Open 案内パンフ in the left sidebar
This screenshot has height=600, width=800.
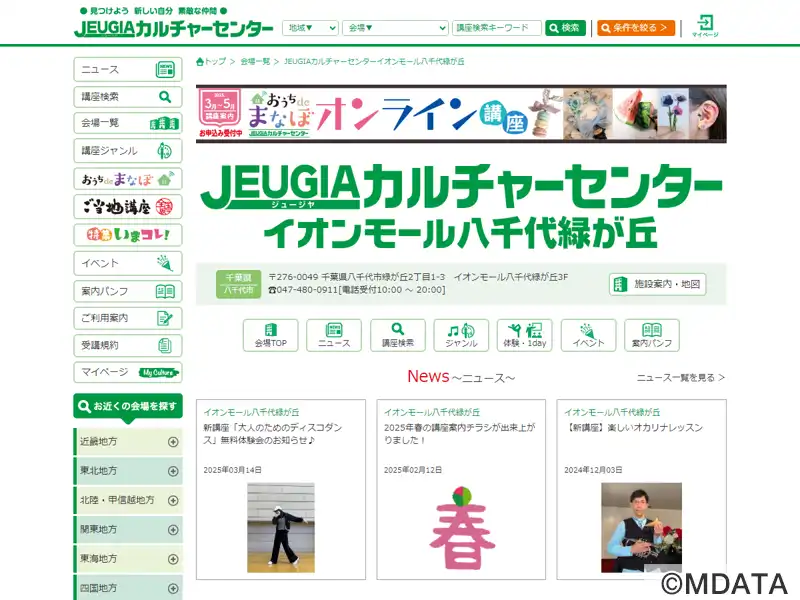[x=128, y=291]
